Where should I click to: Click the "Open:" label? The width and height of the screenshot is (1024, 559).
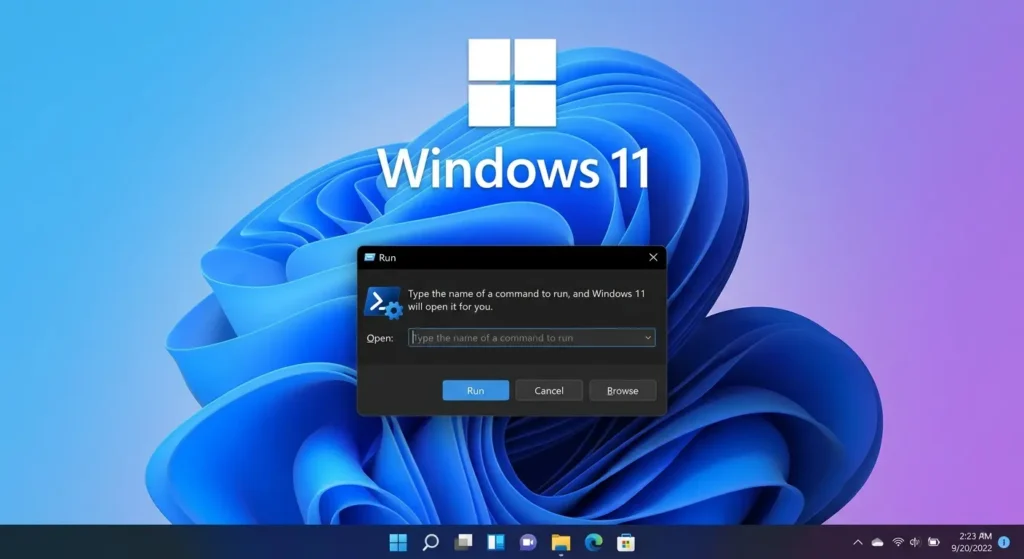click(379, 338)
